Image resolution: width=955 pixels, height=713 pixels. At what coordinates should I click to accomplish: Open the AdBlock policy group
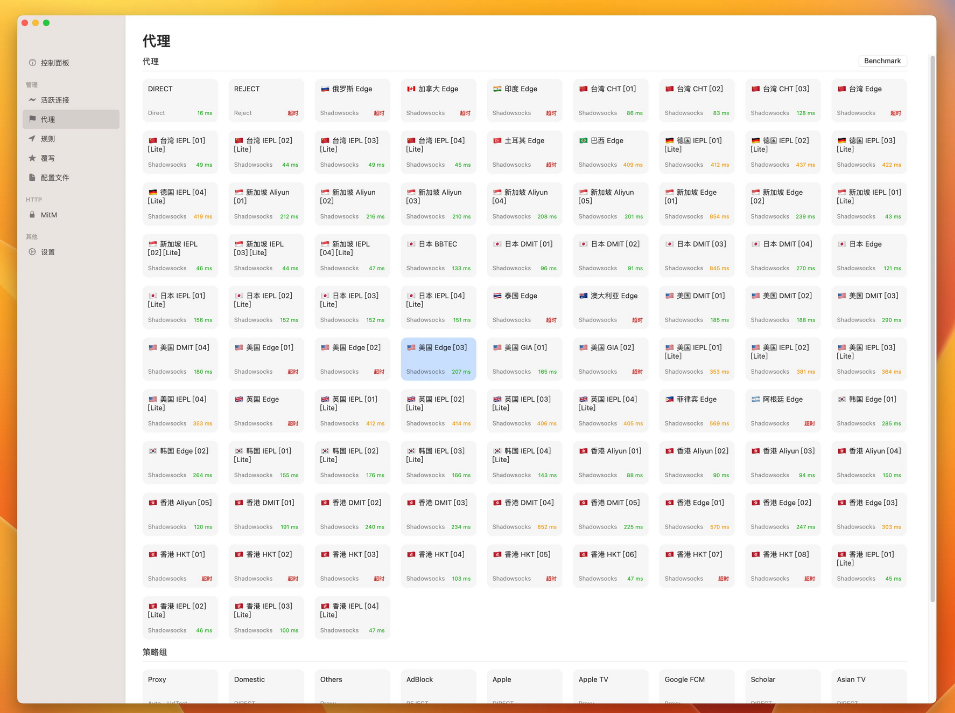click(x=439, y=686)
